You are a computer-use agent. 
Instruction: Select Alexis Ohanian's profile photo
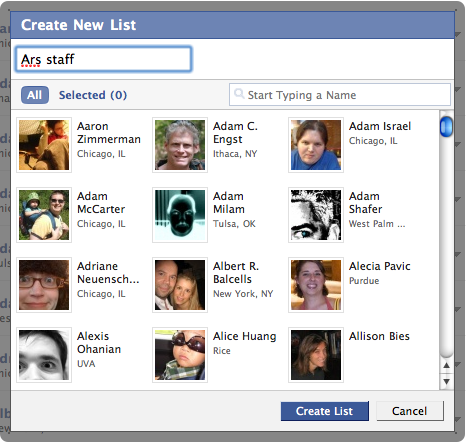pyautogui.click(x=44, y=355)
